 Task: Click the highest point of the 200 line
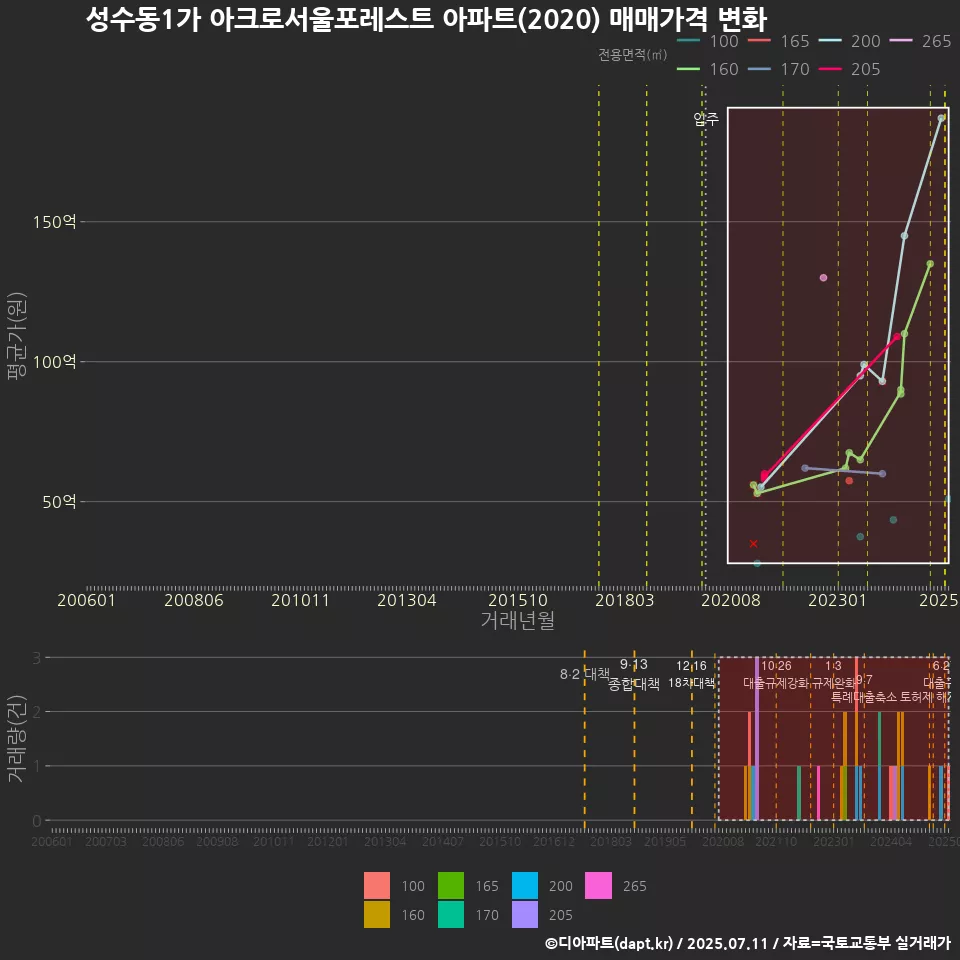click(x=942, y=118)
